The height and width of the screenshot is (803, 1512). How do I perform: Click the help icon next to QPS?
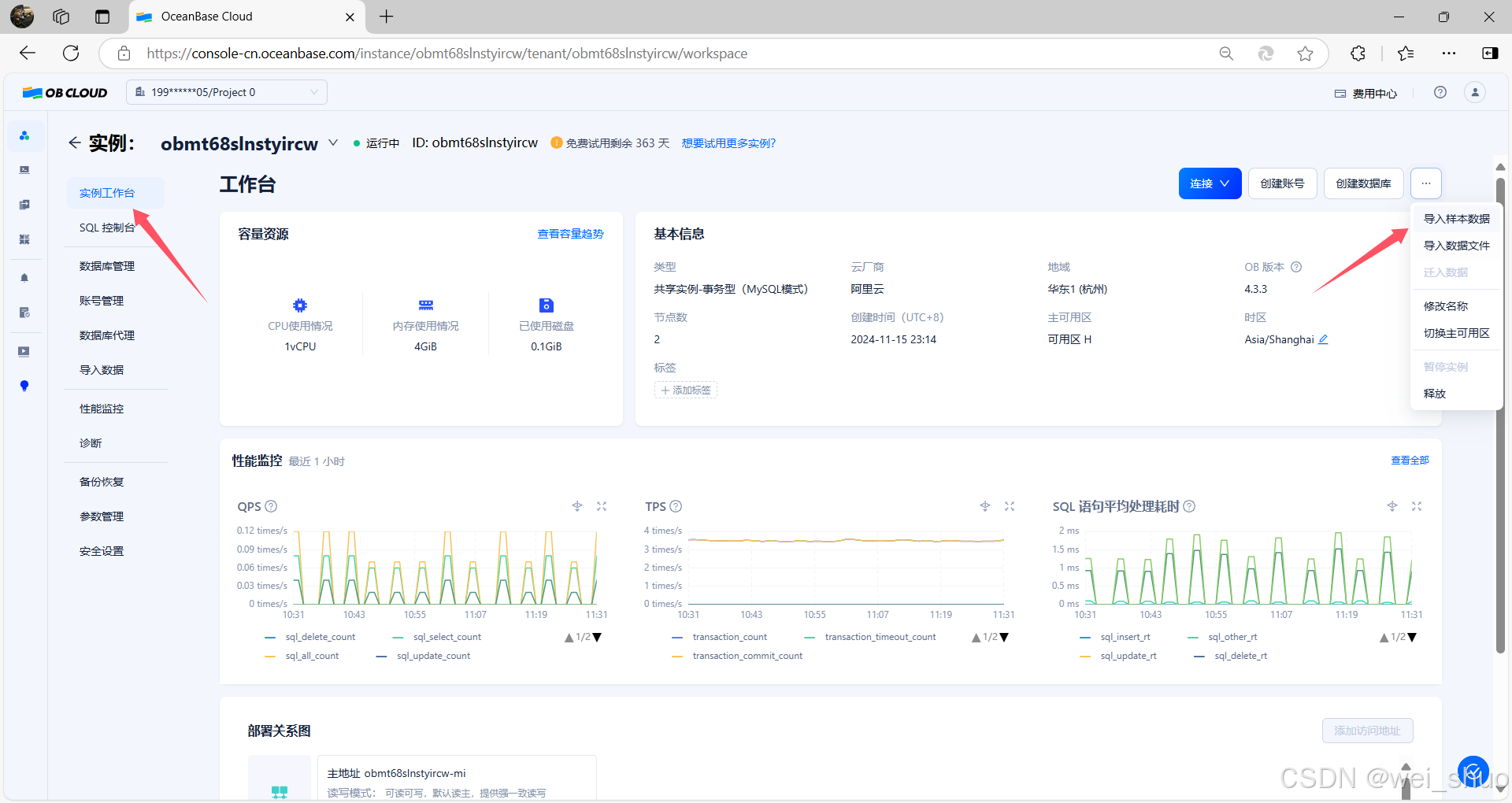point(271,506)
